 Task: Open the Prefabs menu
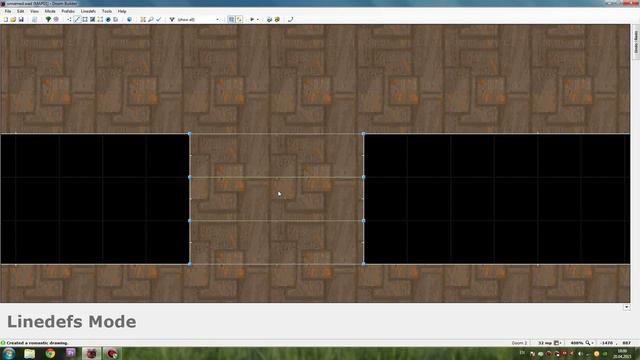tap(68, 11)
